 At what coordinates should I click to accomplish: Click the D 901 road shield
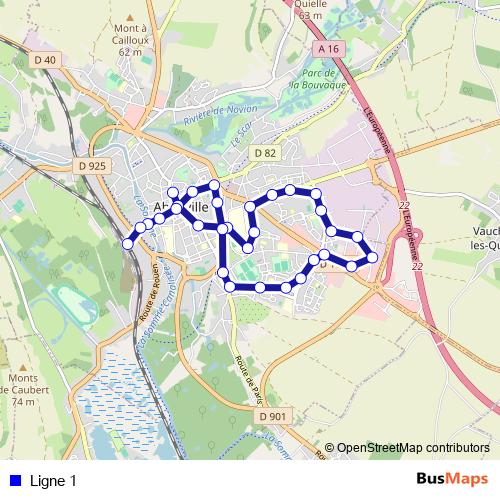click(x=273, y=416)
